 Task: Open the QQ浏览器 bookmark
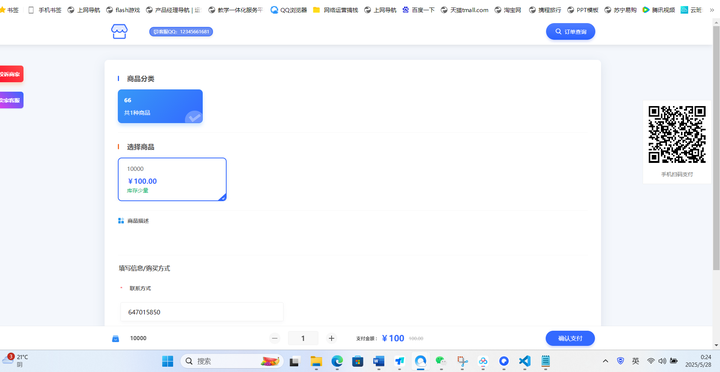[289, 10]
